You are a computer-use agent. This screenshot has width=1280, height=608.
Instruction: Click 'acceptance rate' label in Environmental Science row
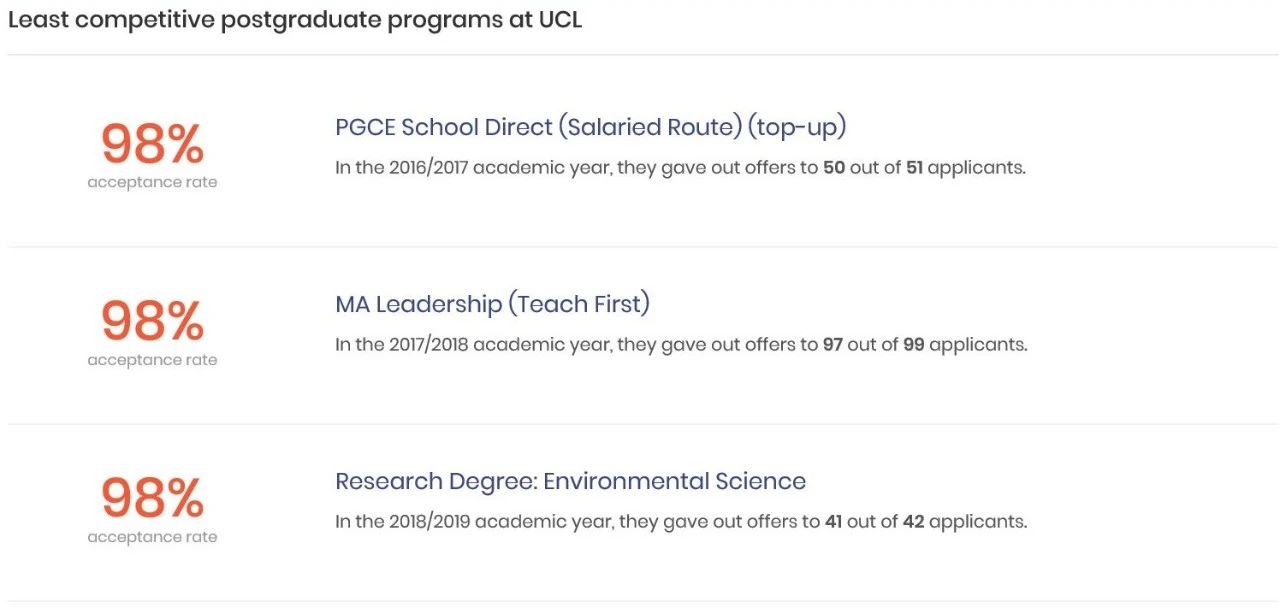coord(152,537)
